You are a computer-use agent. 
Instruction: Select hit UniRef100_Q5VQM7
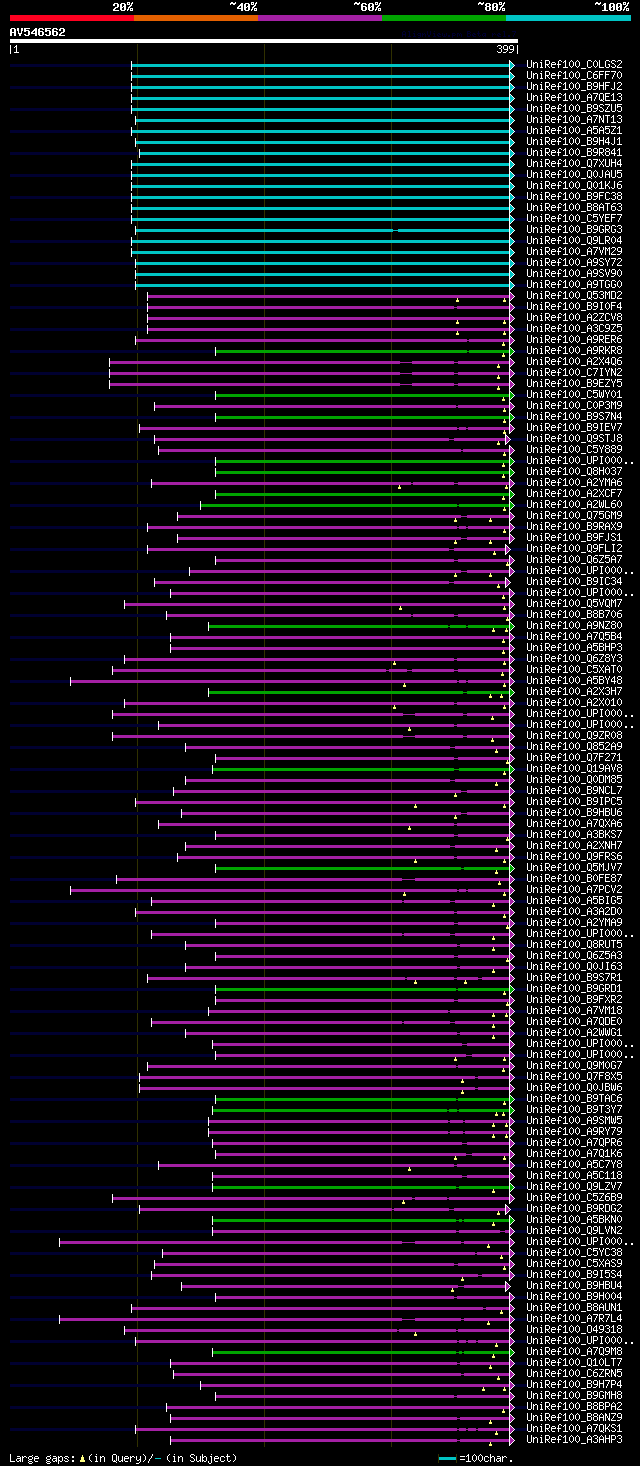click(x=573, y=604)
